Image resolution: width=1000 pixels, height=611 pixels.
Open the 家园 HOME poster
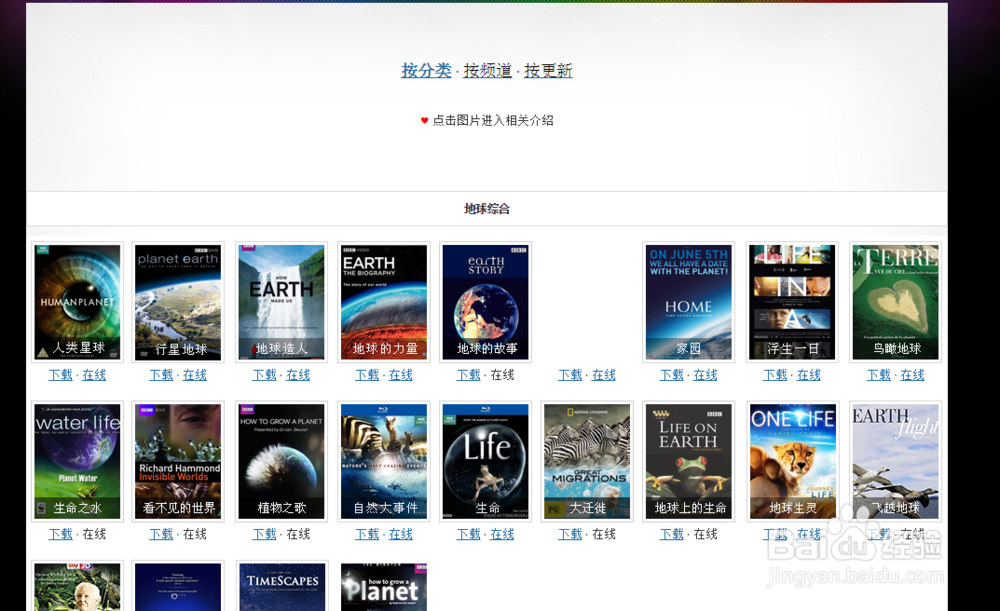tap(689, 302)
